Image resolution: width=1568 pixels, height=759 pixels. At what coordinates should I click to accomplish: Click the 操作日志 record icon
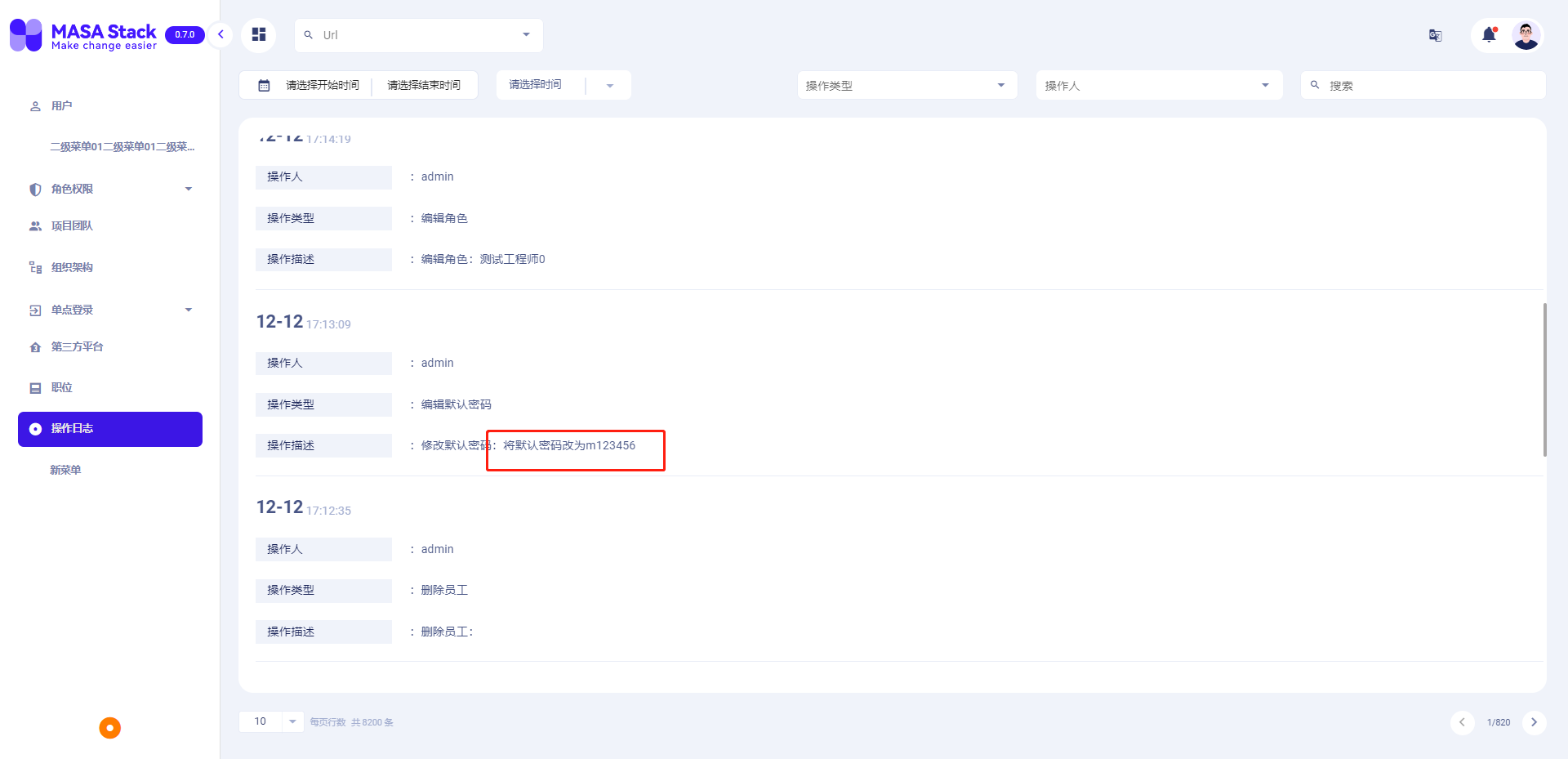point(35,428)
